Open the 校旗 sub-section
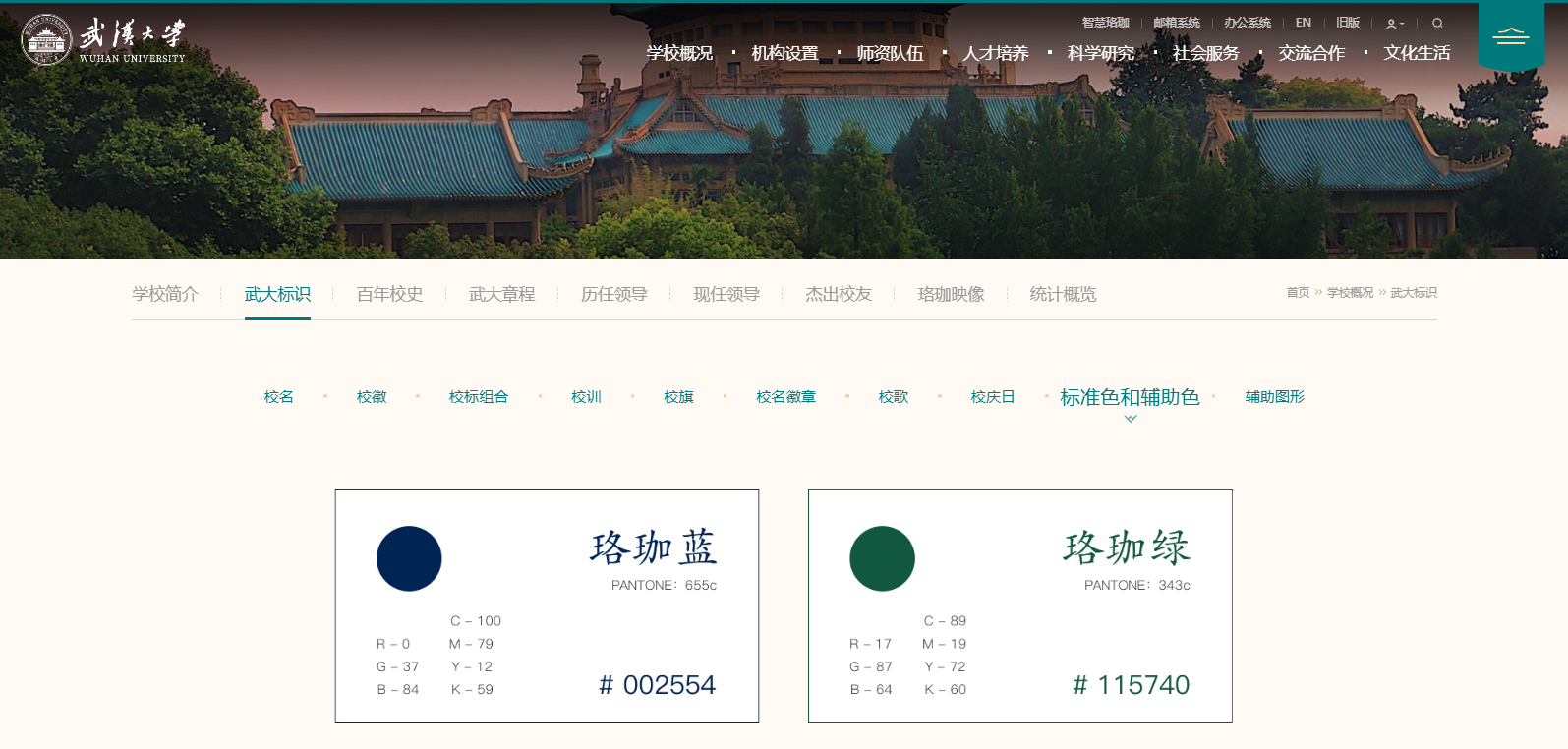 (x=678, y=397)
